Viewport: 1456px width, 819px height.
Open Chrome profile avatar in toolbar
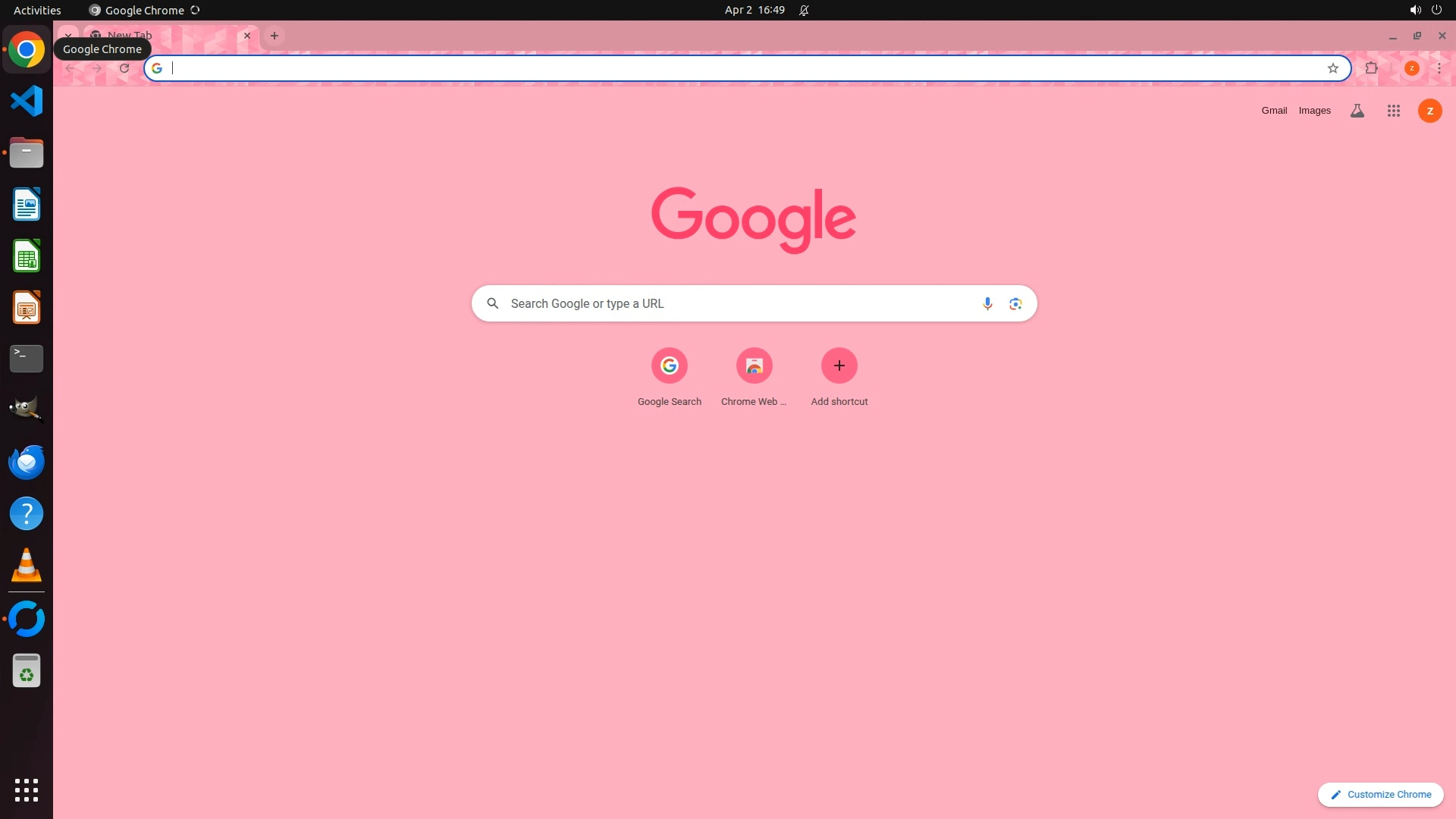pos(1411,68)
